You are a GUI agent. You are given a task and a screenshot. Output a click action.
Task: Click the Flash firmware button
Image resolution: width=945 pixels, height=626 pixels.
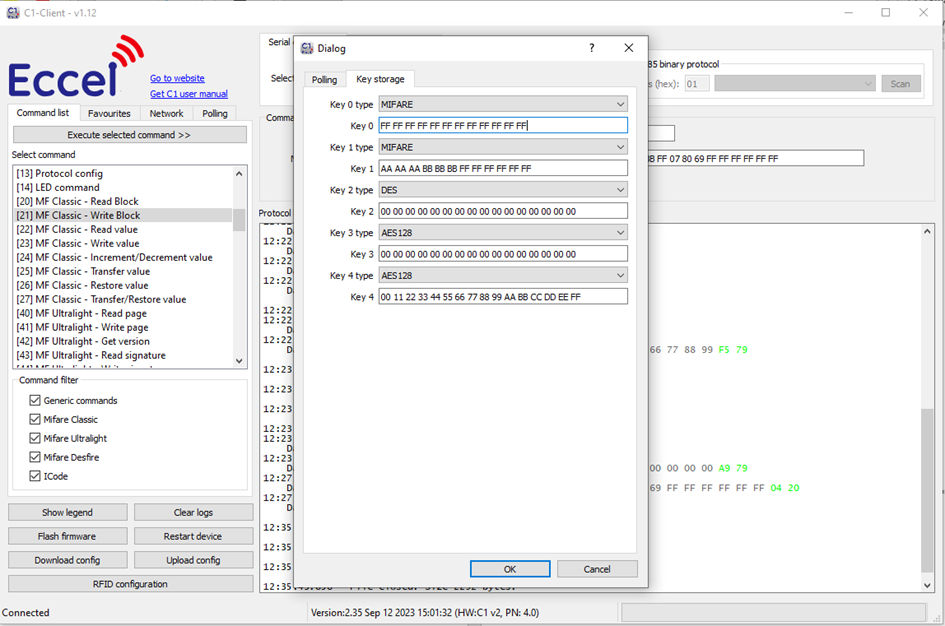67,537
